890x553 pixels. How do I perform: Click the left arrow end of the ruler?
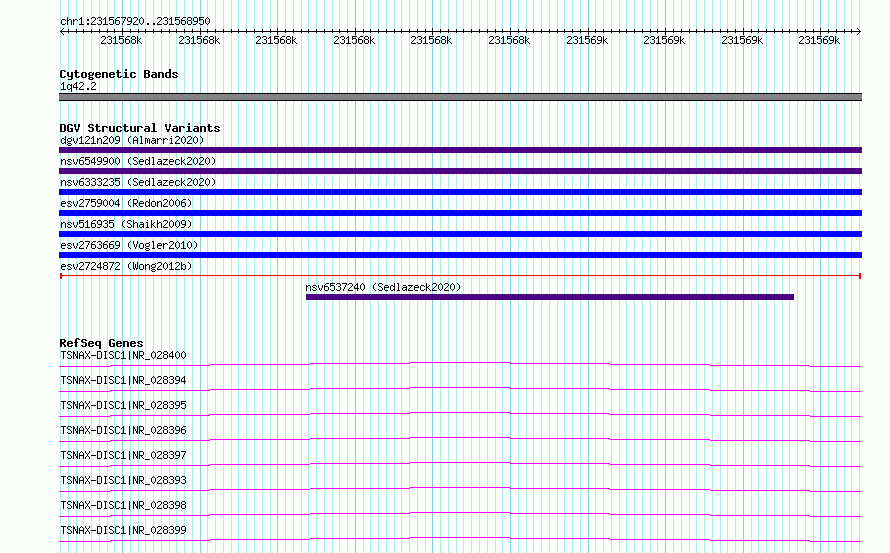pos(62,31)
